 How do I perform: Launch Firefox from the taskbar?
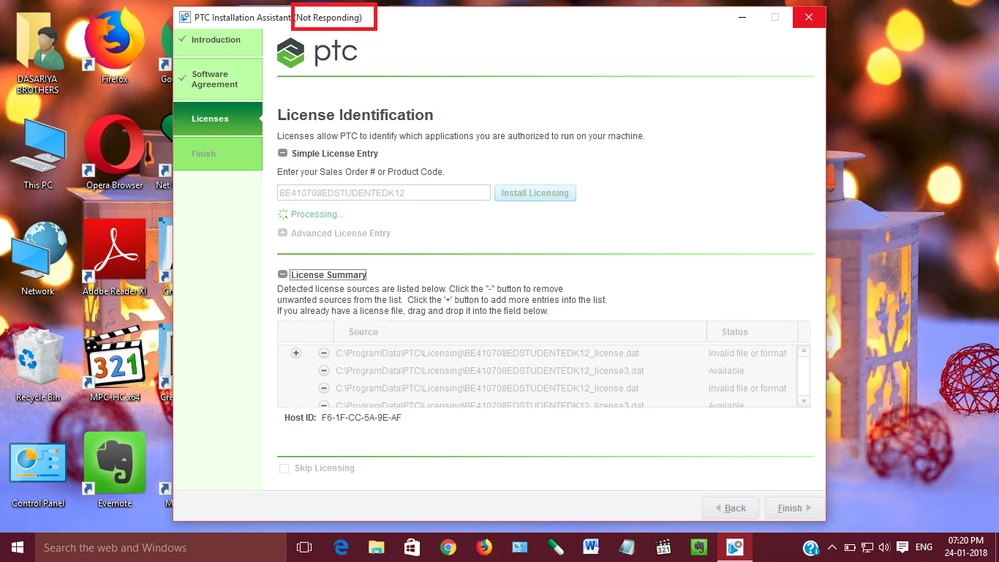pos(484,547)
